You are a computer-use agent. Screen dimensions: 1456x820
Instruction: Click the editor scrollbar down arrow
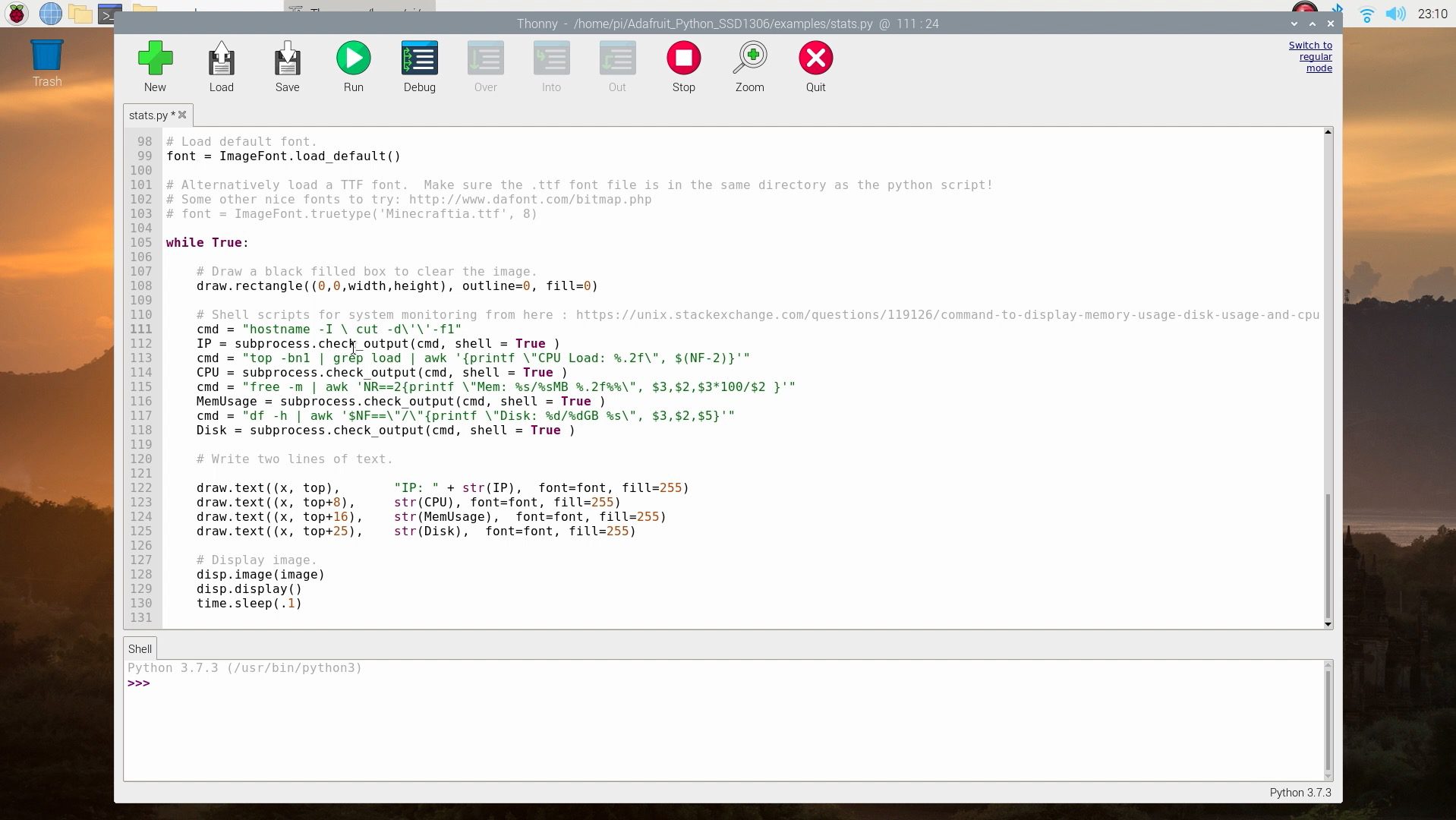tap(1327, 624)
